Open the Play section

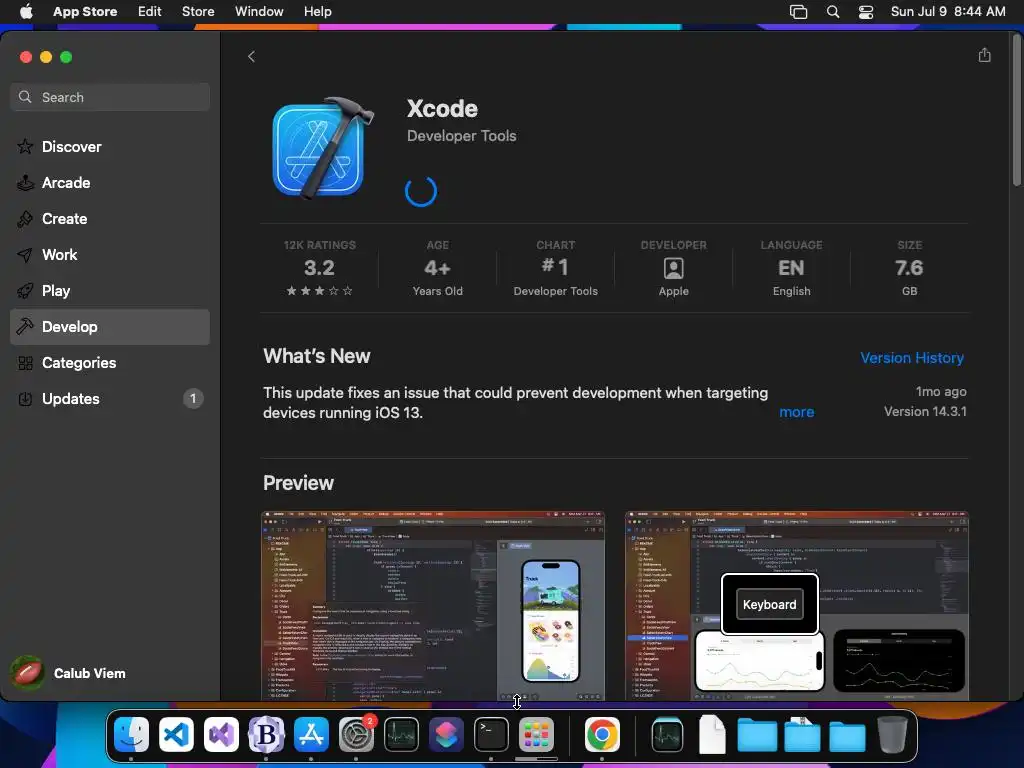coord(110,291)
